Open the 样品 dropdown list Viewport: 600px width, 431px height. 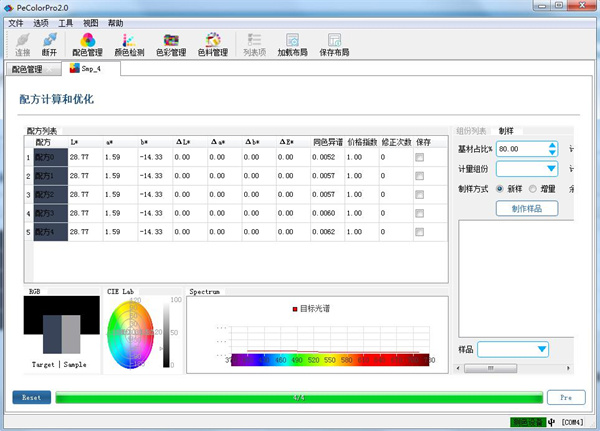coord(541,349)
